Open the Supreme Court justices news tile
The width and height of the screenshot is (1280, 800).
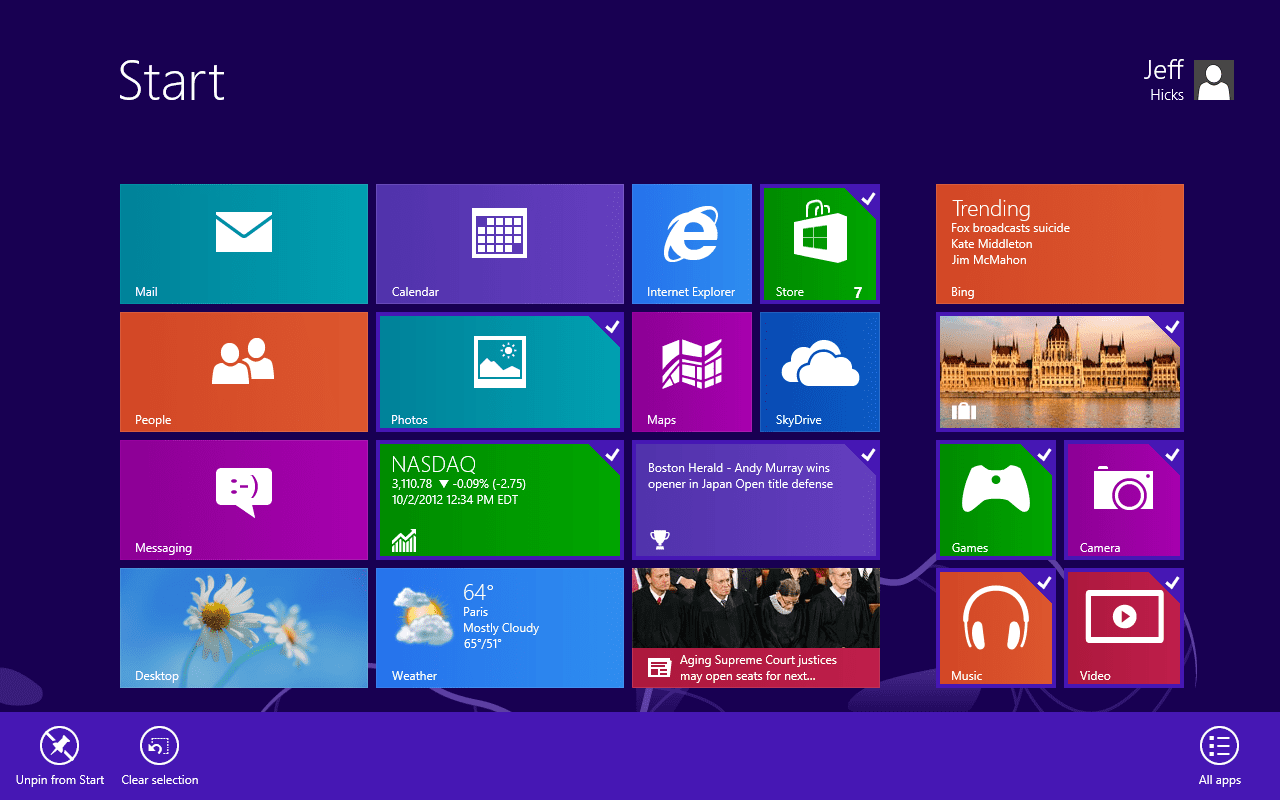(756, 628)
